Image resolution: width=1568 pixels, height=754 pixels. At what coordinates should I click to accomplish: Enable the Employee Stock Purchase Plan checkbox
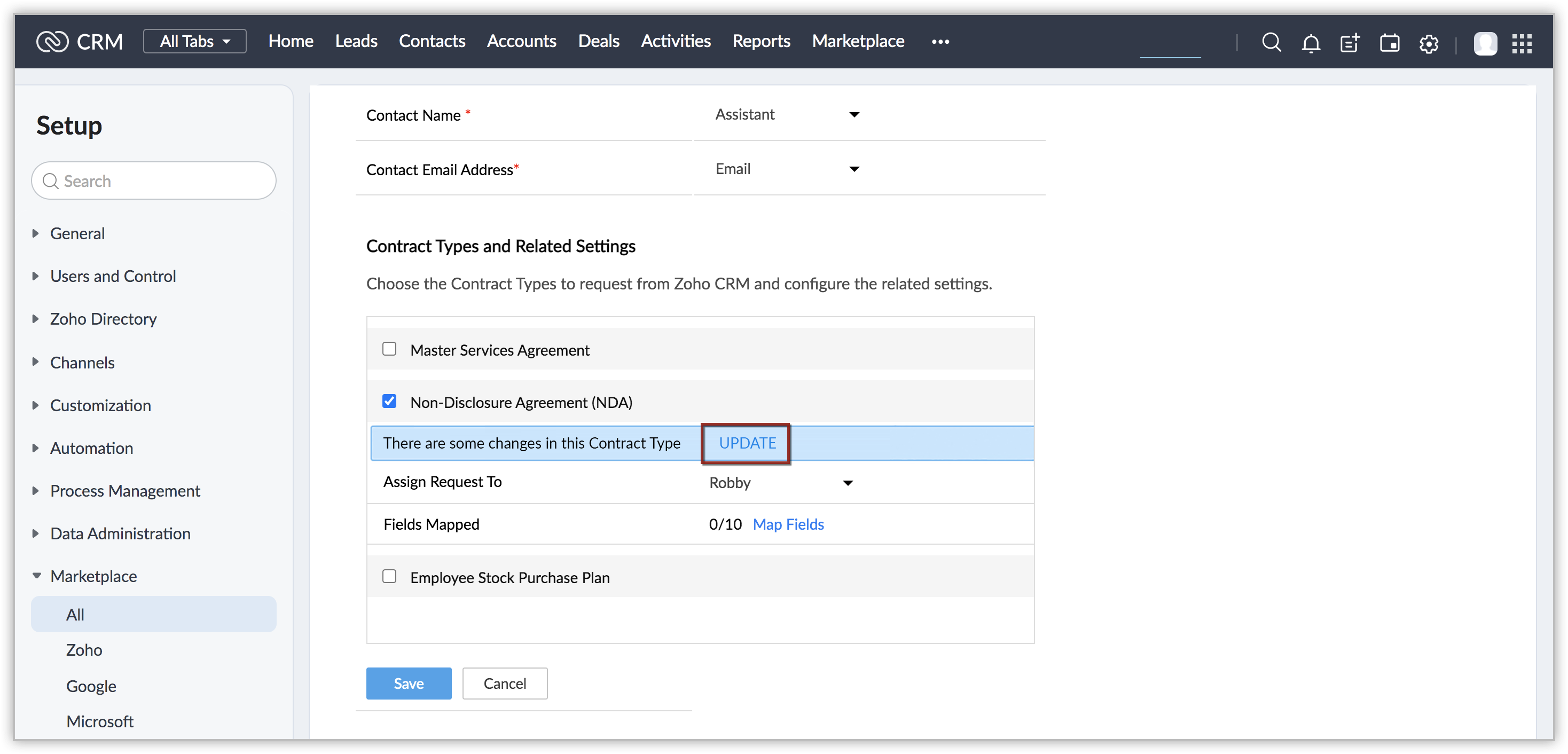(x=389, y=576)
